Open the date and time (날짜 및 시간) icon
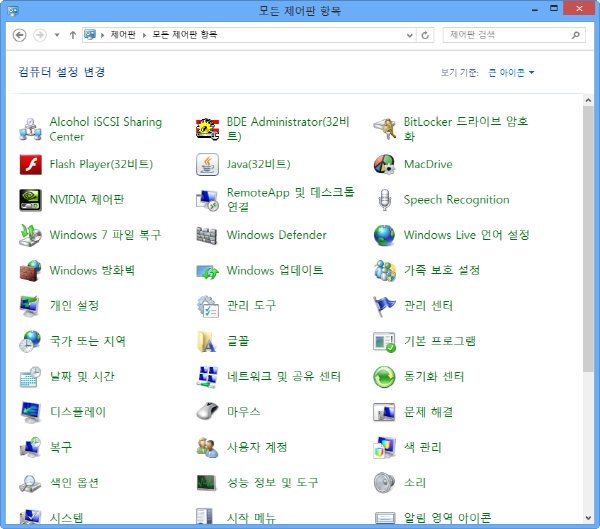The image size is (600, 529). point(30,377)
